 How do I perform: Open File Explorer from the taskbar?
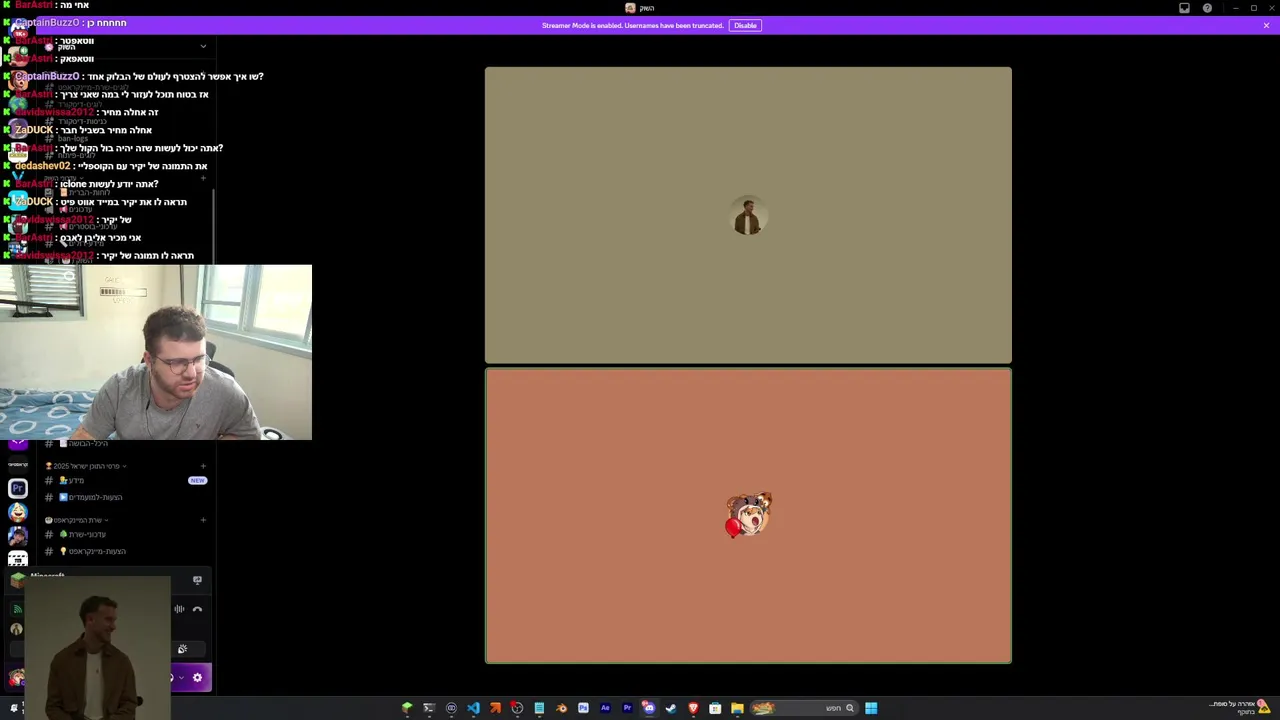(737, 708)
